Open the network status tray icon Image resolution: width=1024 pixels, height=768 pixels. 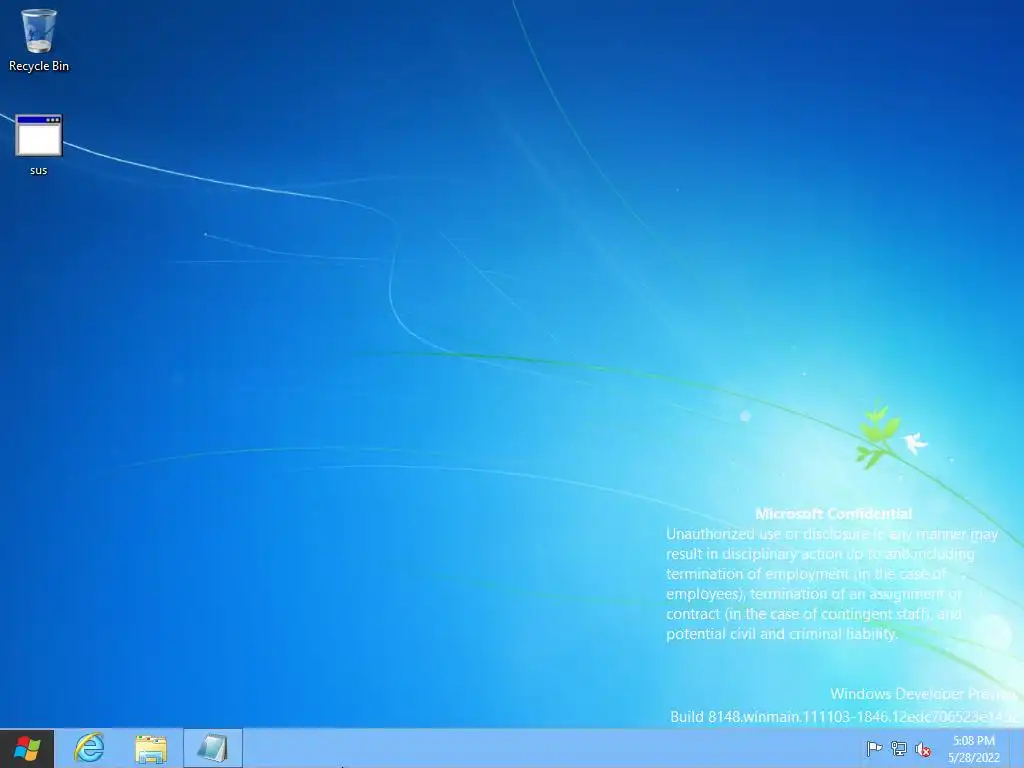coord(899,749)
